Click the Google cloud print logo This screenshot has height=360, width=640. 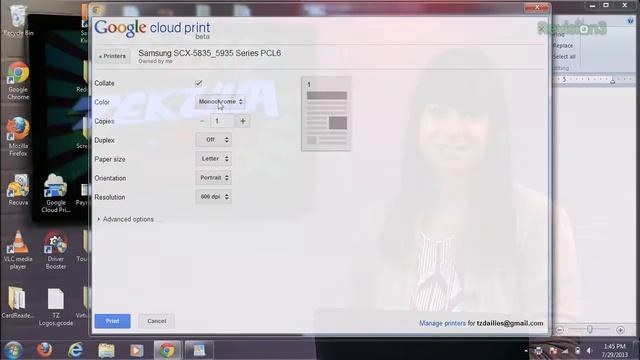[152, 29]
